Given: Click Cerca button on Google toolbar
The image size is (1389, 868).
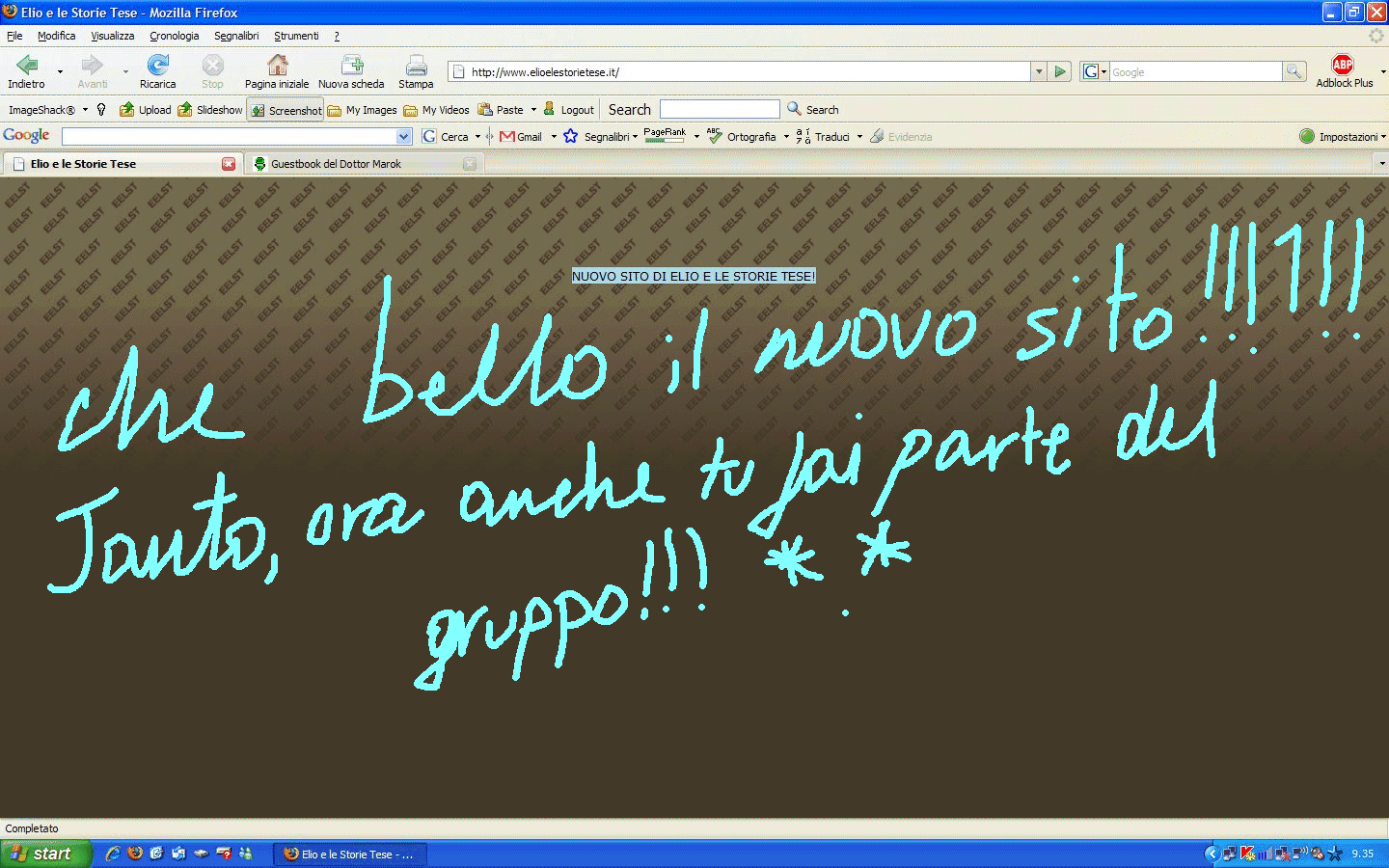Looking at the screenshot, I should tap(445, 137).
